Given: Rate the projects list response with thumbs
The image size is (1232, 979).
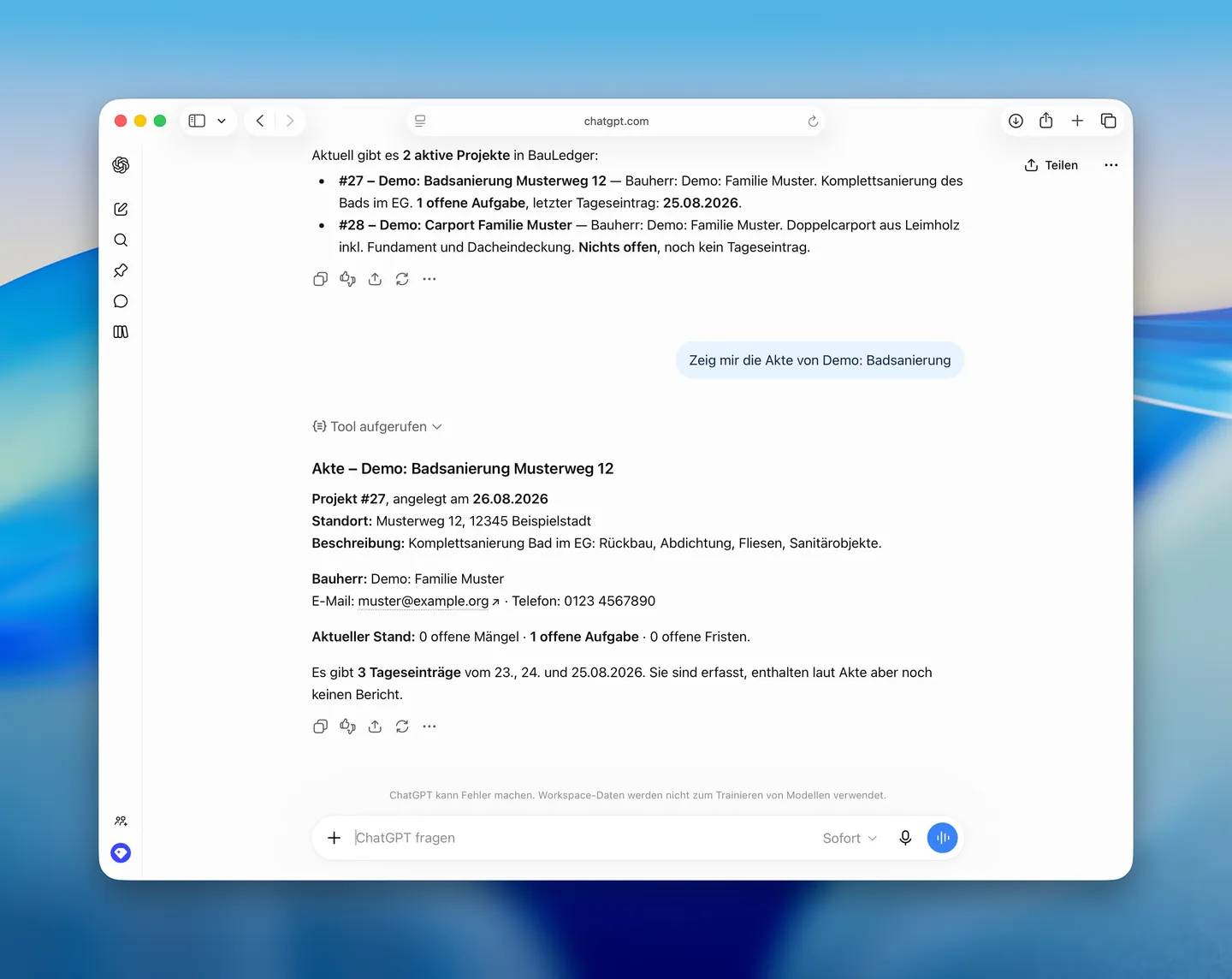Looking at the screenshot, I should tap(347, 279).
